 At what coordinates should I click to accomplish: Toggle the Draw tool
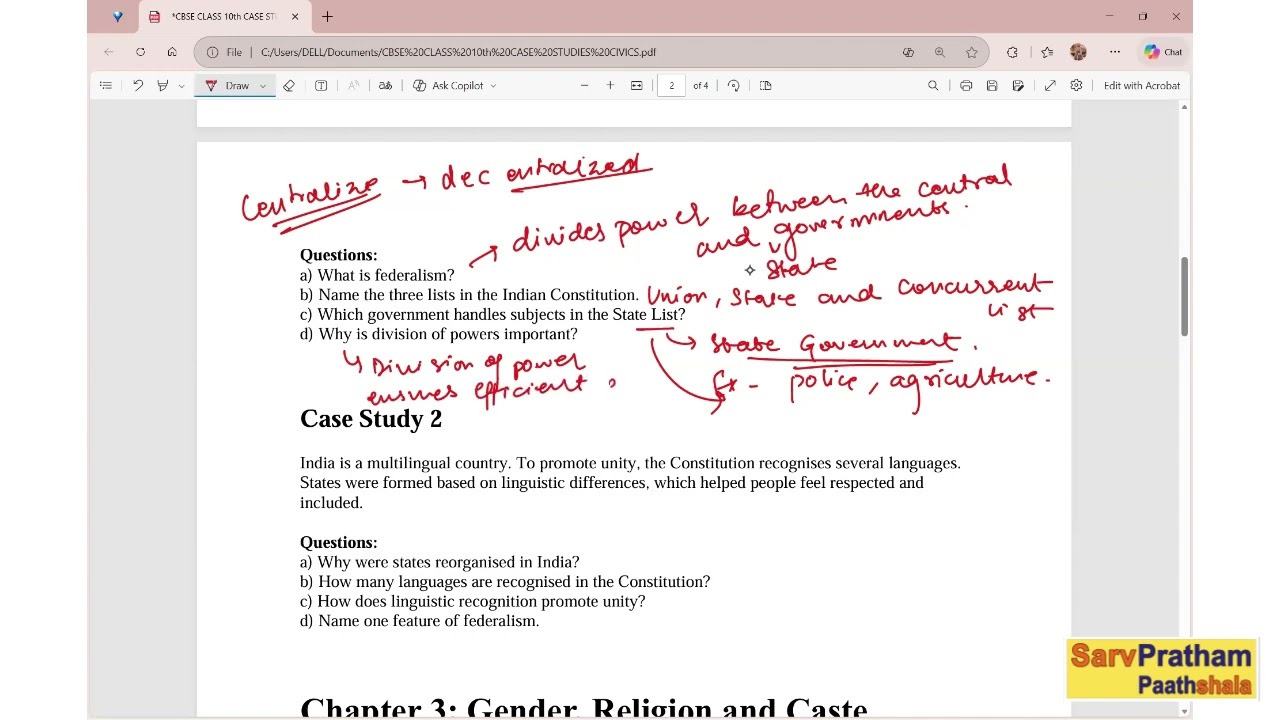228,86
